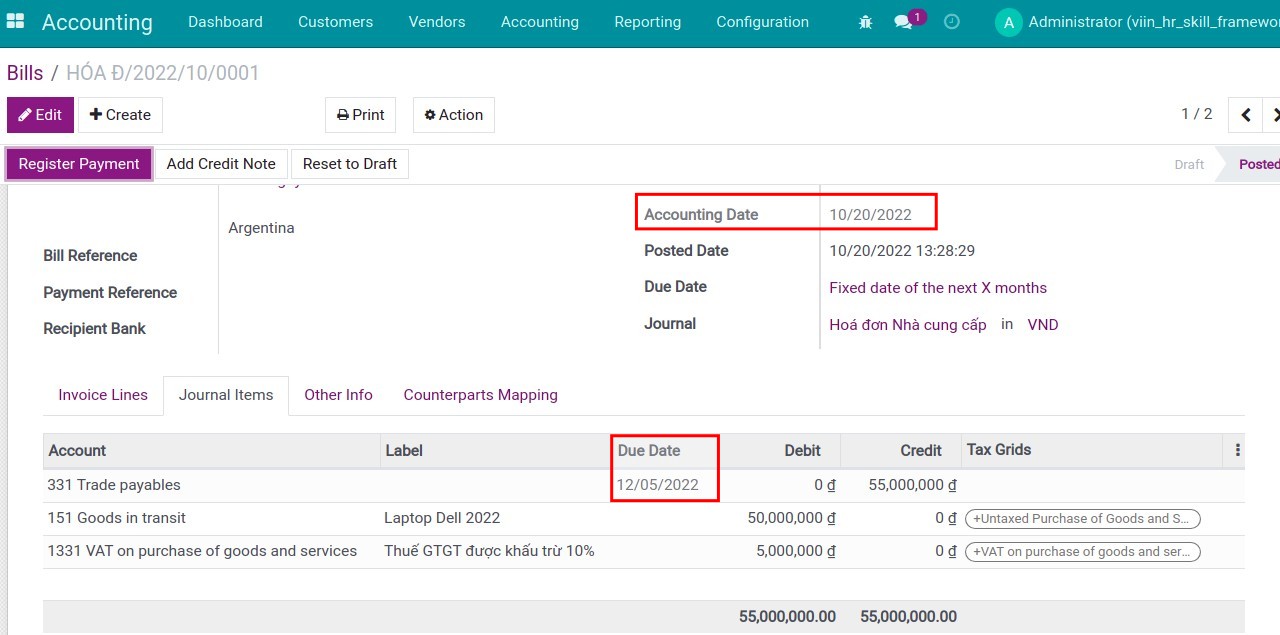
Task: Select the Posted status stage
Action: (x=1257, y=163)
